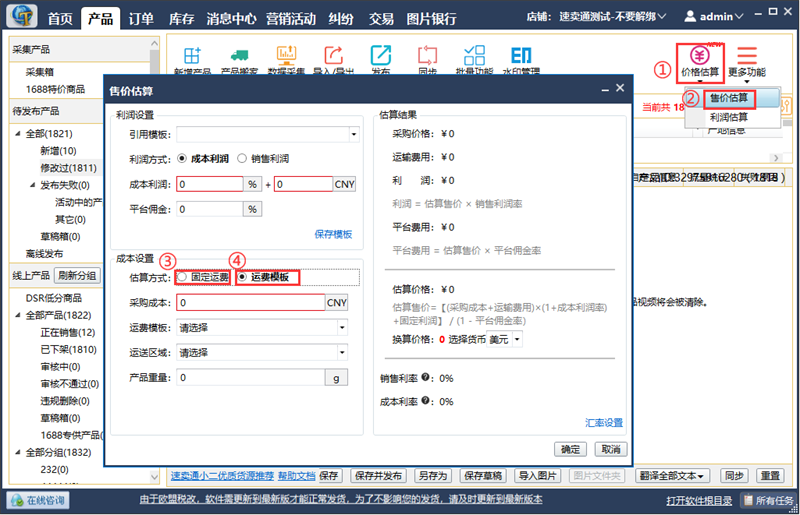The width and height of the screenshot is (800, 515).
Task: Click the 帮助文档 link
Action: point(296,476)
